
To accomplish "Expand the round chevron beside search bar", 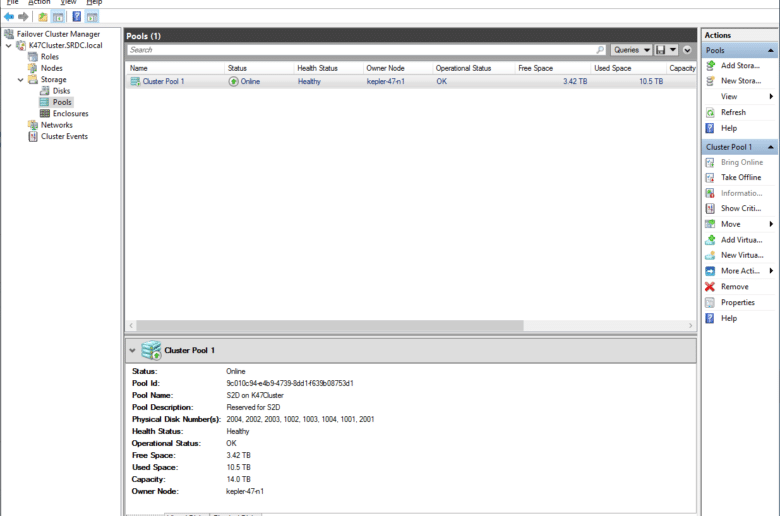I will [687, 50].
